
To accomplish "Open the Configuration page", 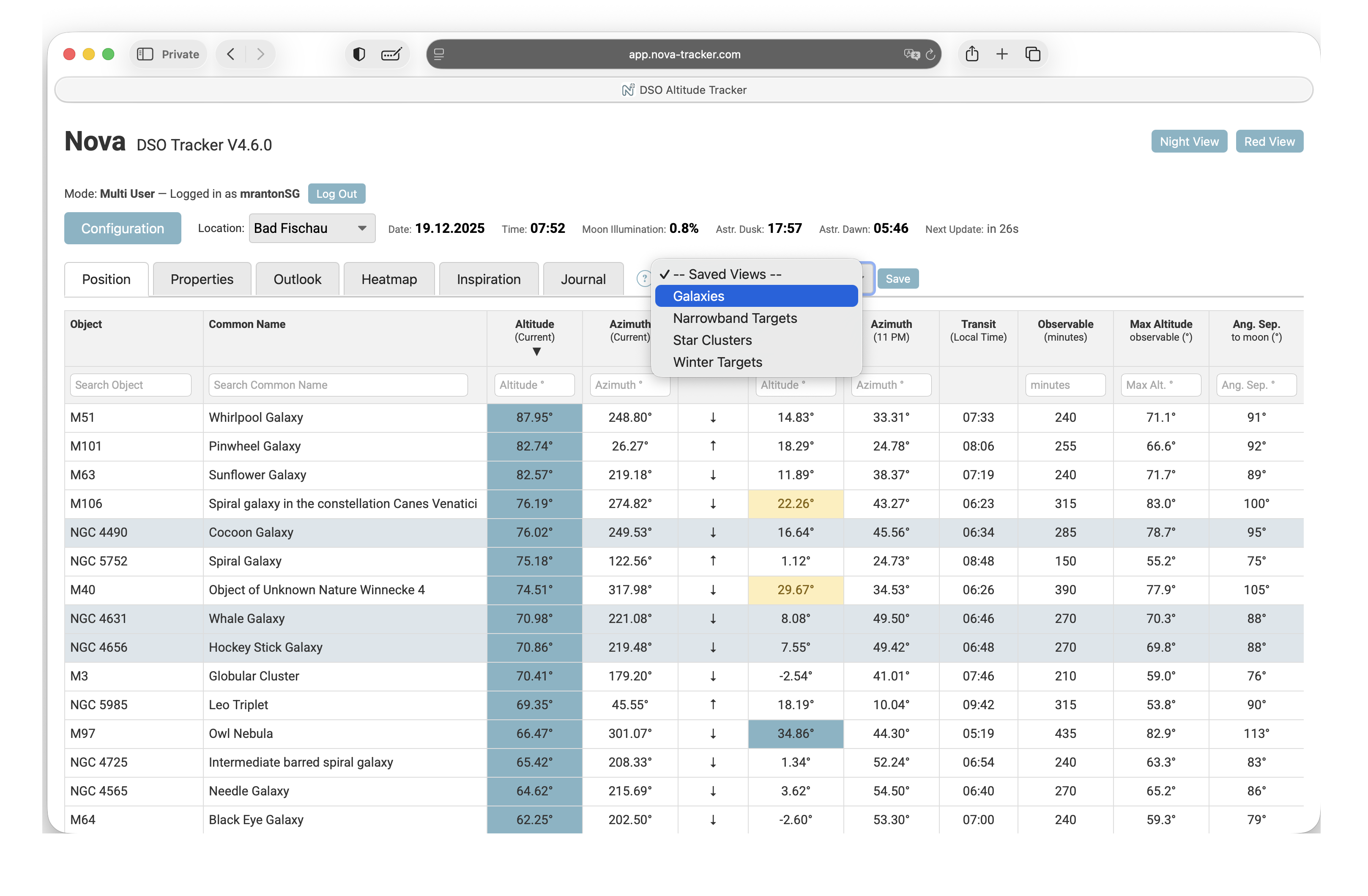I will click(x=123, y=228).
